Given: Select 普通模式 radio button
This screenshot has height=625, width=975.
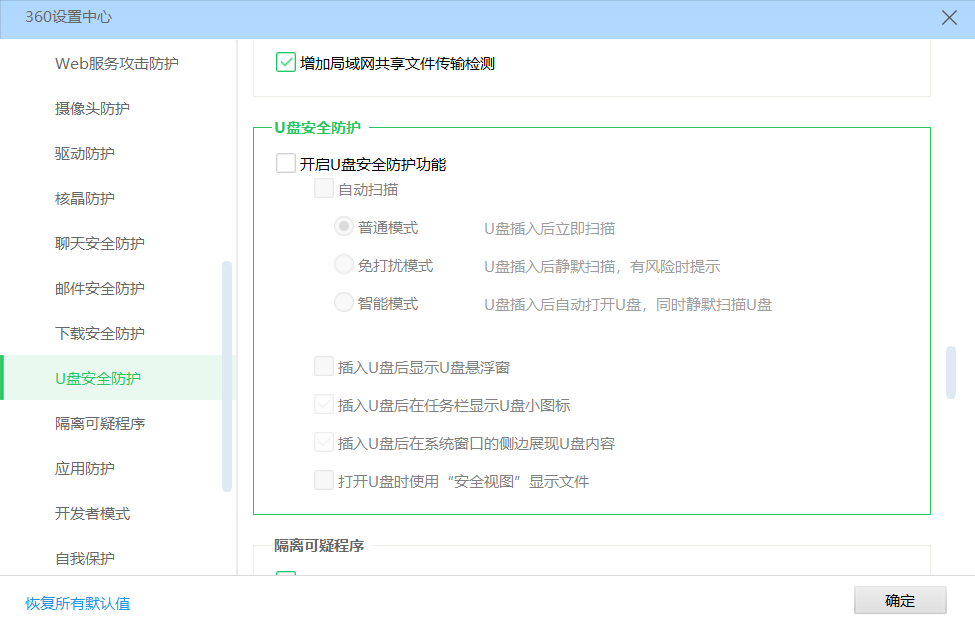Looking at the screenshot, I should click(x=343, y=226).
